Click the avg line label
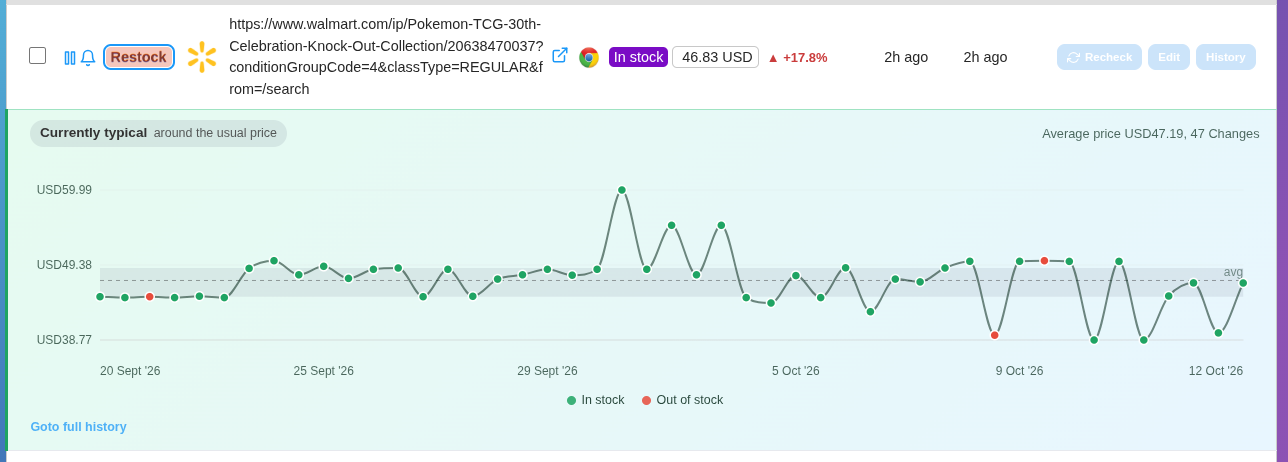 click(x=1233, y=272)
